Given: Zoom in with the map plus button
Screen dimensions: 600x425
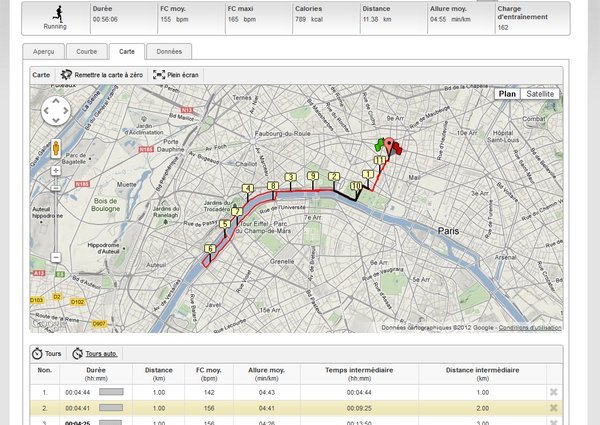Looking at the screenshot, I should 56,170.
